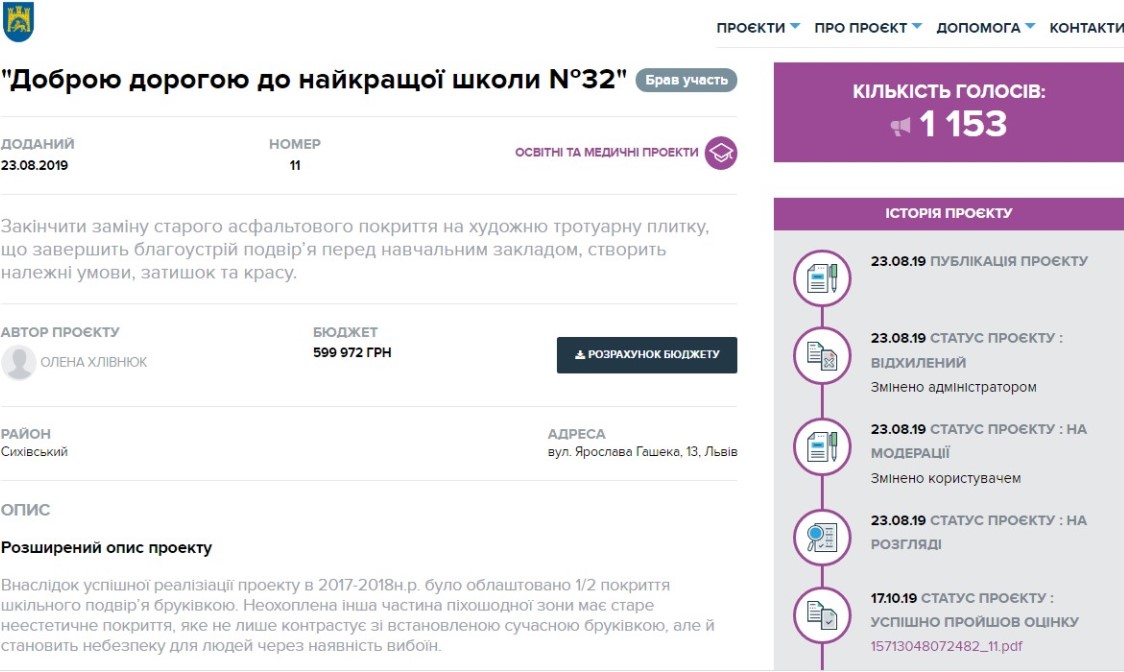Expand the ПРО ПРОЄКТ dropdown menu

[867, 28]
